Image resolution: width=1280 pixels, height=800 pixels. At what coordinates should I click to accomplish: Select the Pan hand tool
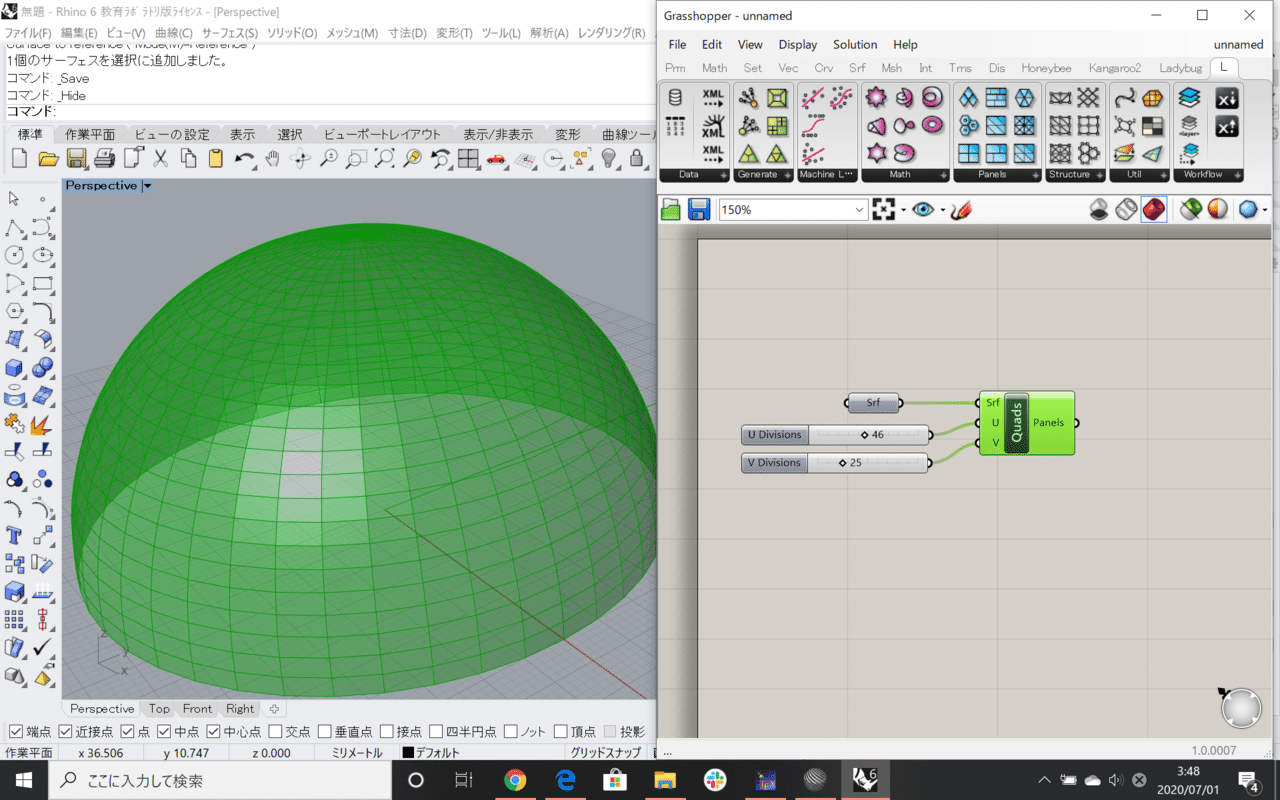tap(272, 158)
